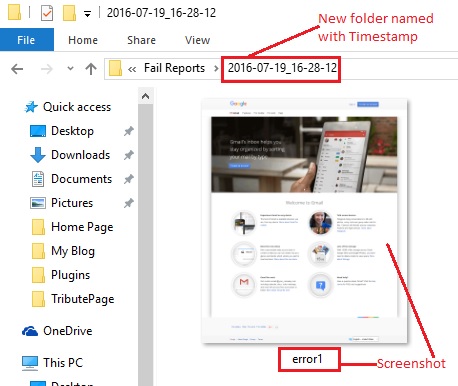
Task: Click the New folder icon in quick access toolbar
Action: [69, 13]
